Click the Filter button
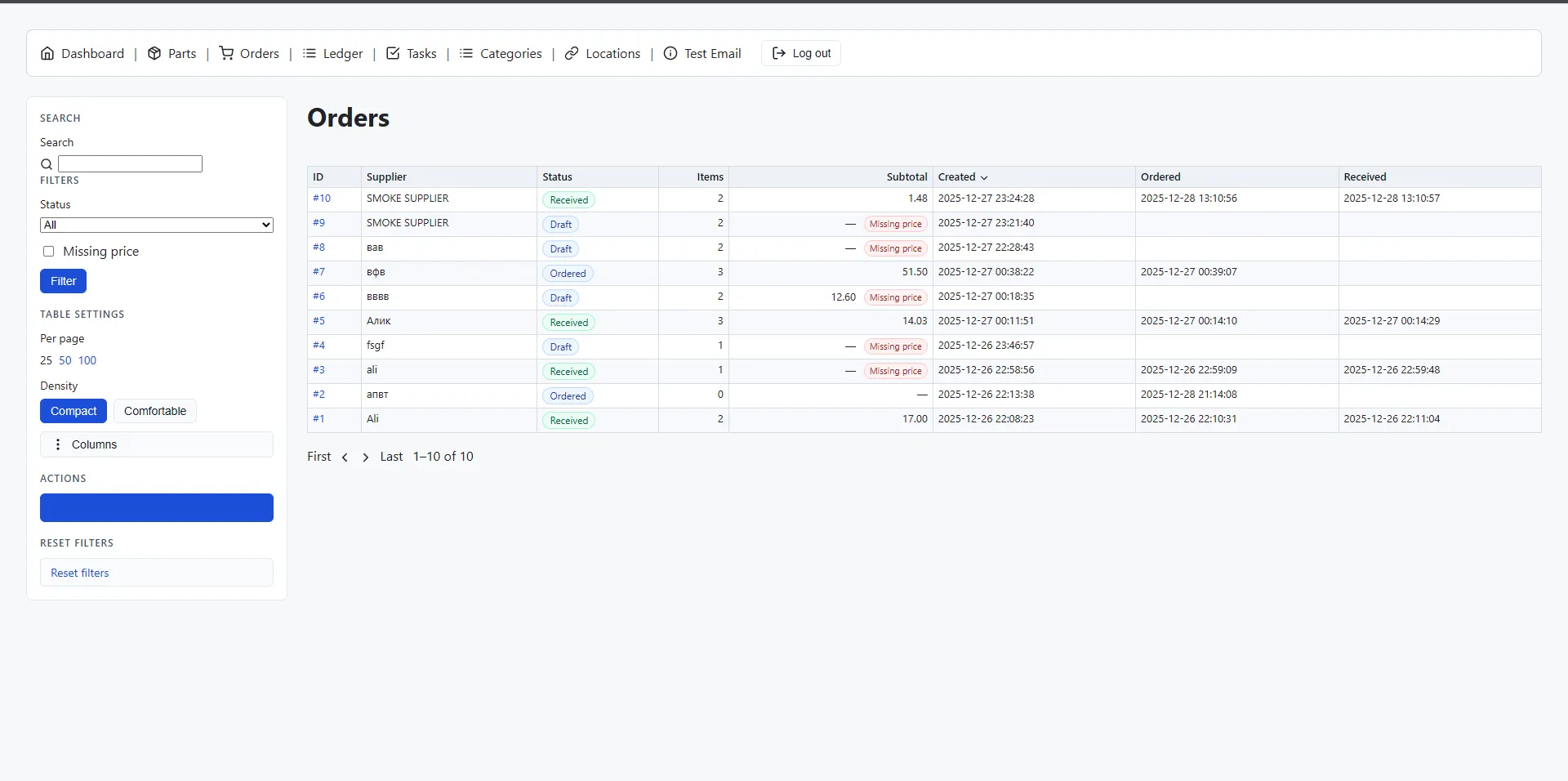The width and height of the screenshot is (1568, 781). (x=63, y=281)
